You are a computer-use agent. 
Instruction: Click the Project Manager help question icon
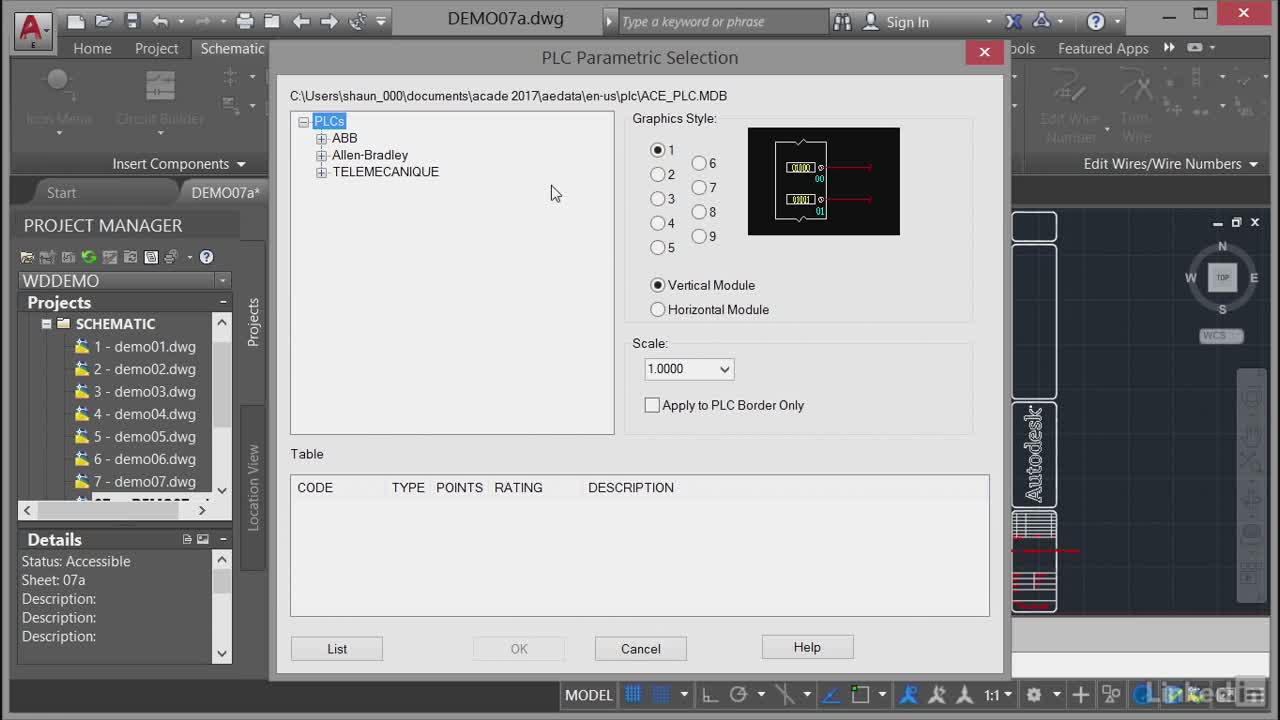[x=206, y=257]
